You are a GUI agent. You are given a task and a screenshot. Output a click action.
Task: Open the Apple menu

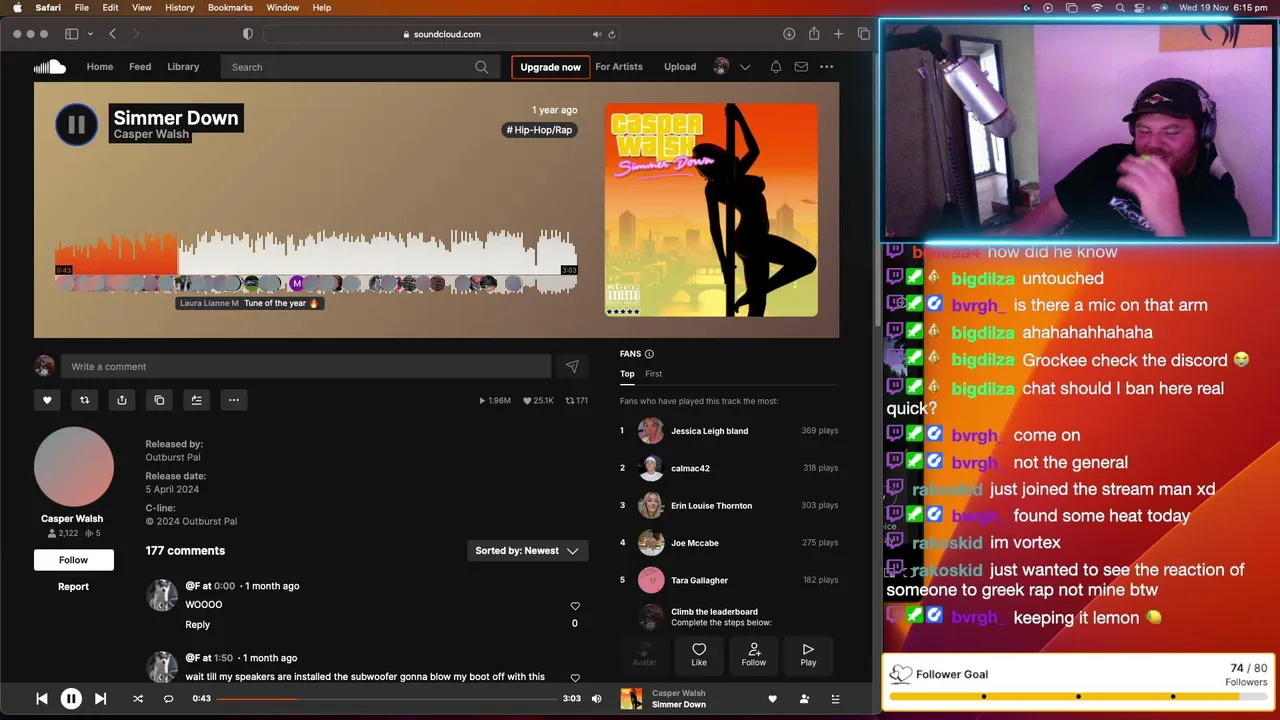(x=16, y=7)
